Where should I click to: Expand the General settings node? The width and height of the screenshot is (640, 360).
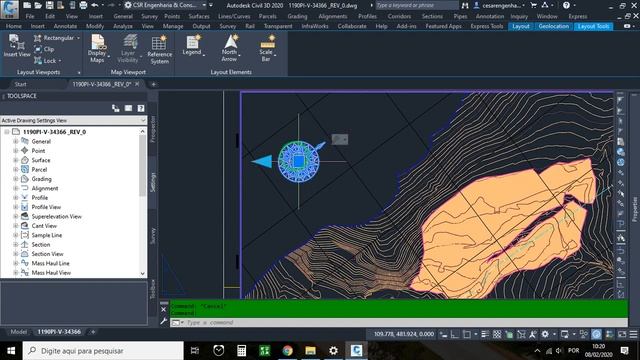click(x=16, y=141)
